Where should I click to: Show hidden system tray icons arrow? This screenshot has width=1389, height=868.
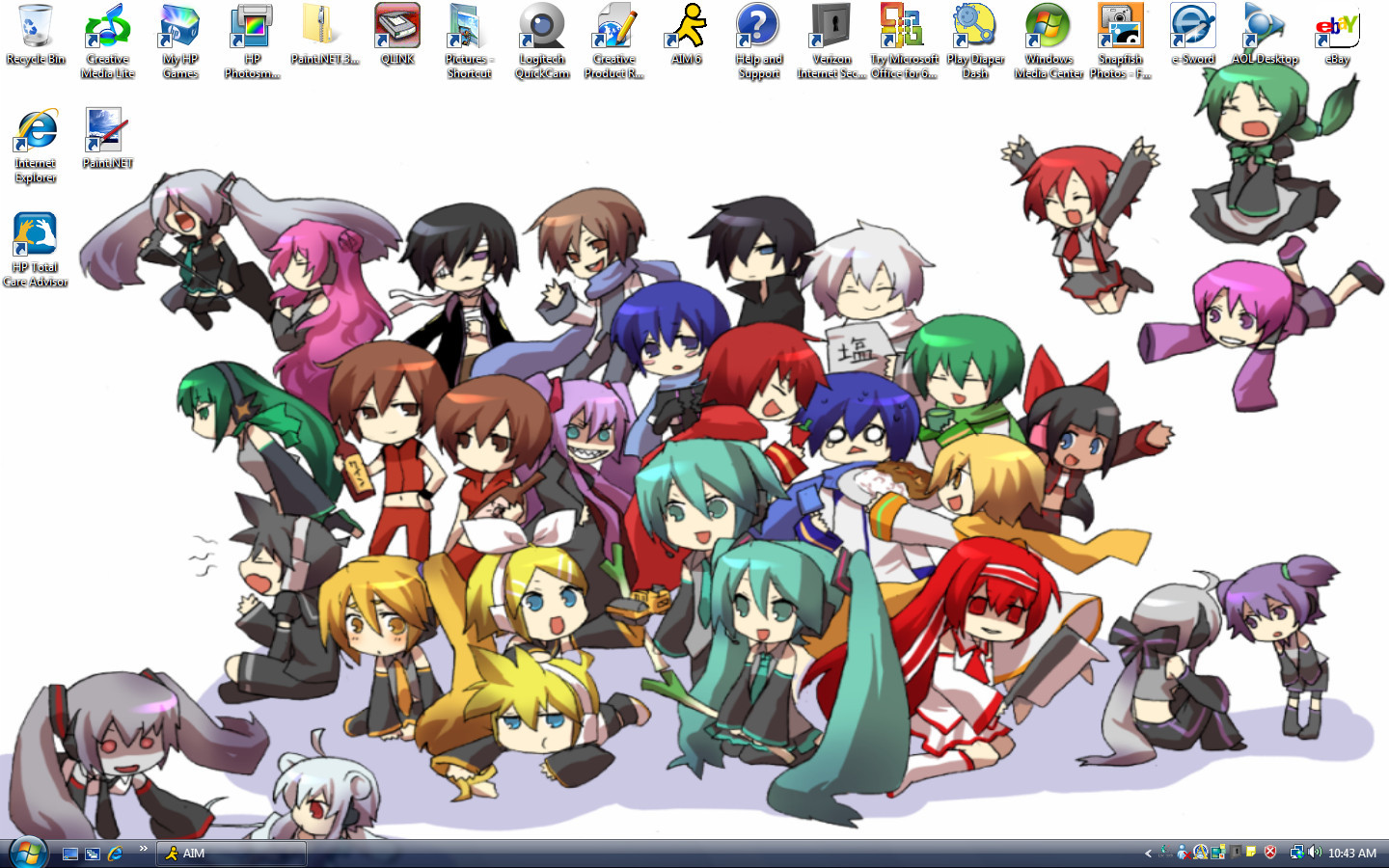(1148, 854)
